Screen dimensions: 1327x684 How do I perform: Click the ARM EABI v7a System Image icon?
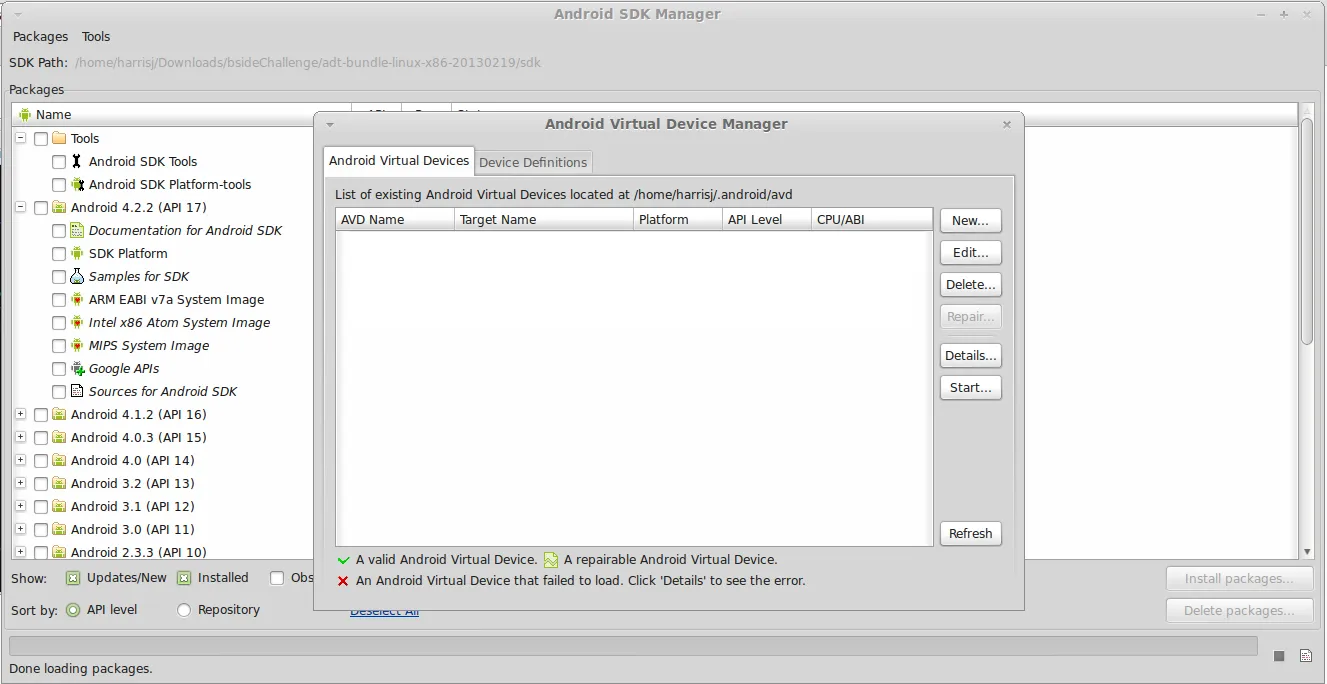(77, 299)
